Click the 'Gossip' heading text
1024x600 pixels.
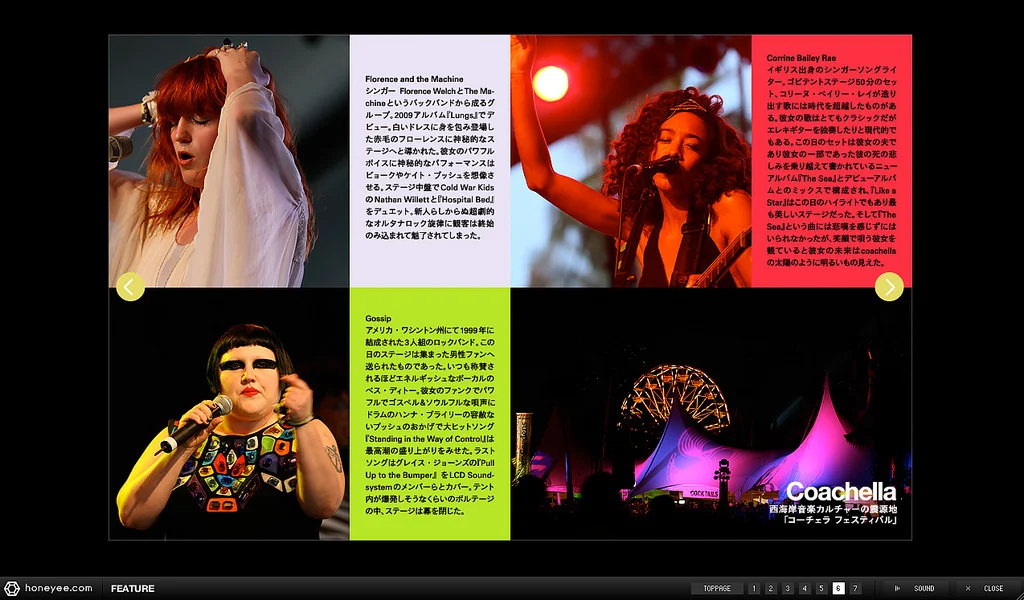point(378,319)
